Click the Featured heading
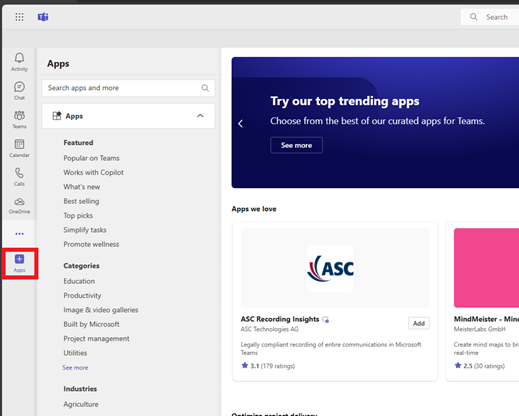Screen dimensions: 519x416 (x=78, y=143)
